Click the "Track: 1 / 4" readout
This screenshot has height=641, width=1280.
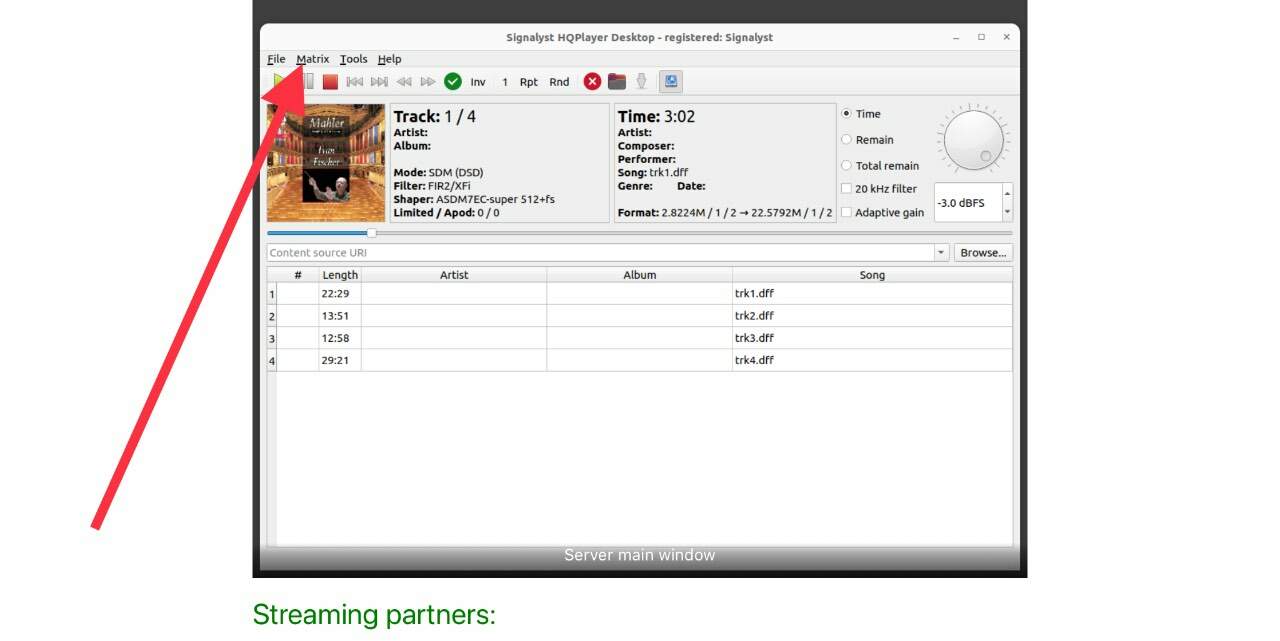click(435, 116)
